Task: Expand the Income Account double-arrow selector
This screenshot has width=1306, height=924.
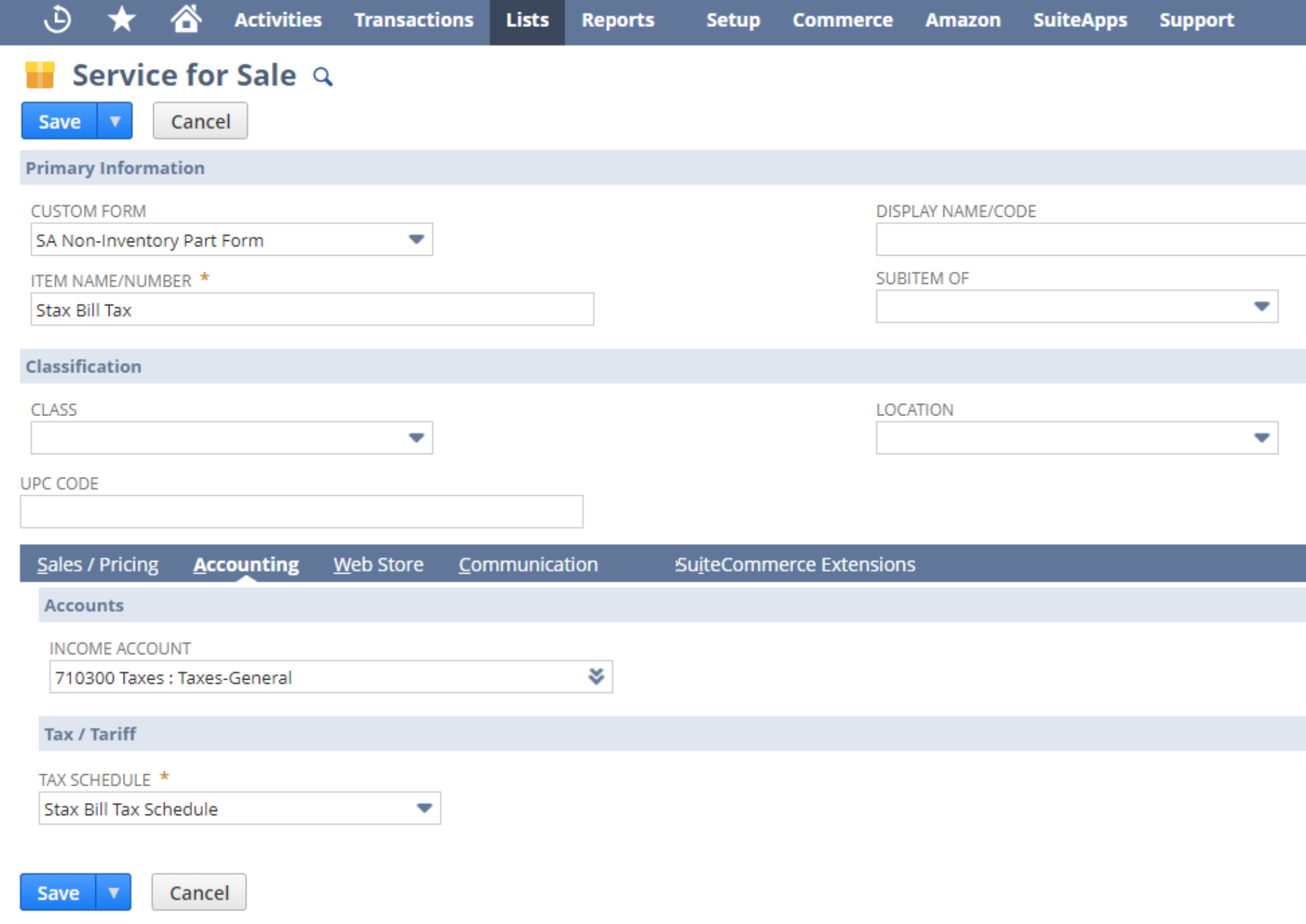Action: click(x=596, y=677)
